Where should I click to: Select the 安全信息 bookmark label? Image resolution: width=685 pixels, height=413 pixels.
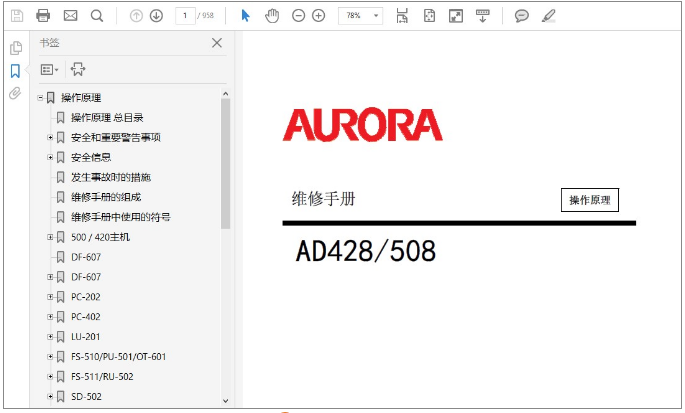[x=91, y=157]
